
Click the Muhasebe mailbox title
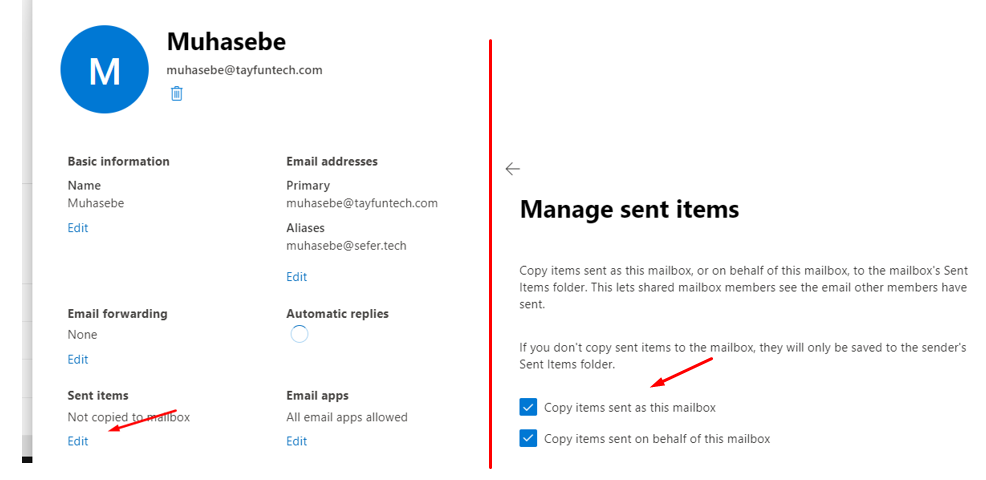point(226,41)
